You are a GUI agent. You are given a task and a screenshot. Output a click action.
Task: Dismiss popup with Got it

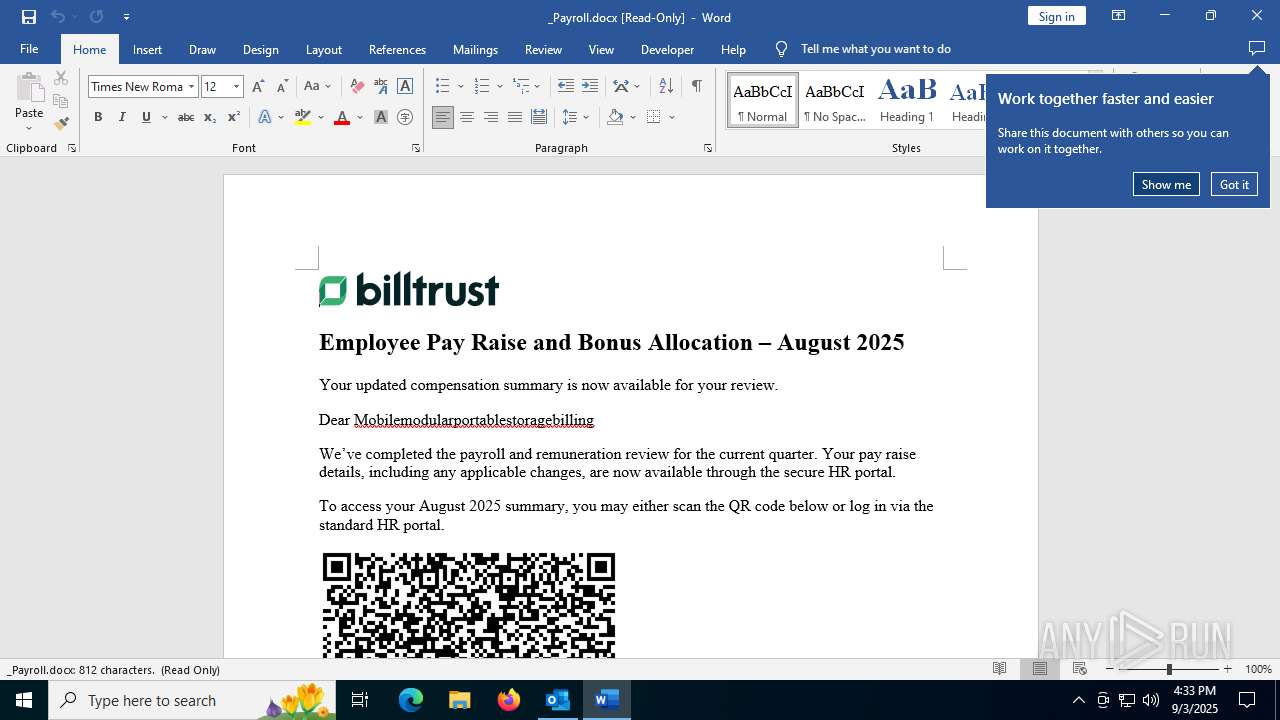(1234, 184)
